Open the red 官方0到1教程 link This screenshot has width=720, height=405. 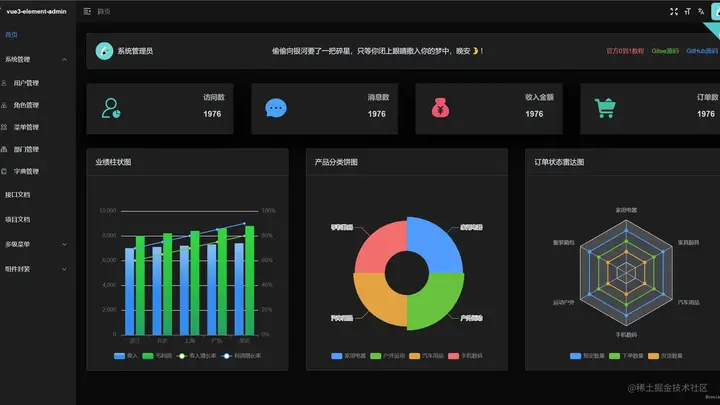click(625, 51)
